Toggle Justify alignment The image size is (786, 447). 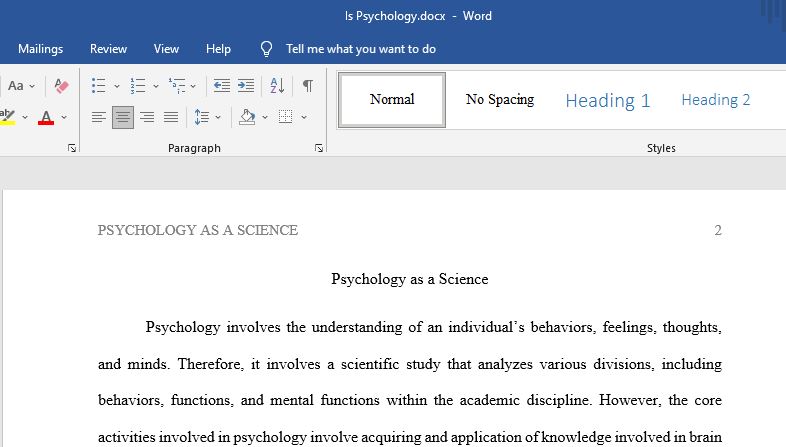(171, 117)
